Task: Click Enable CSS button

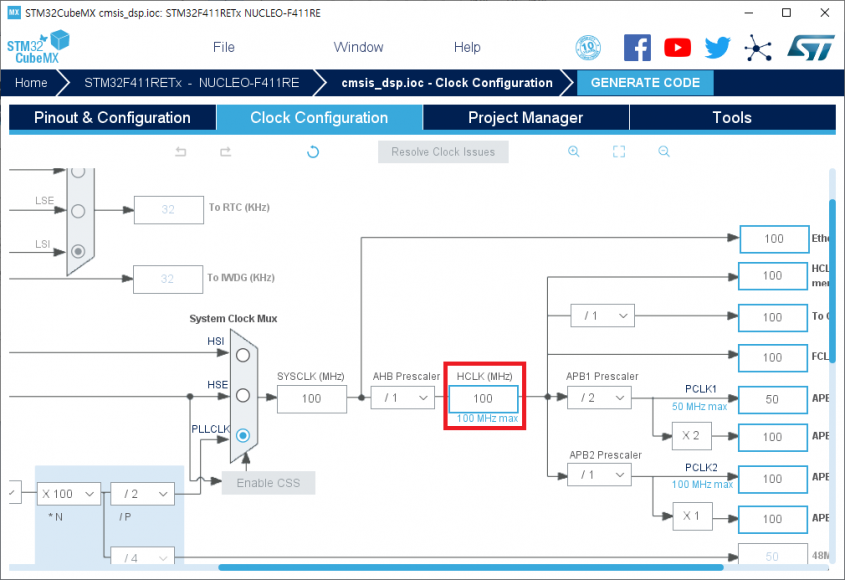Action: (268, 483)
